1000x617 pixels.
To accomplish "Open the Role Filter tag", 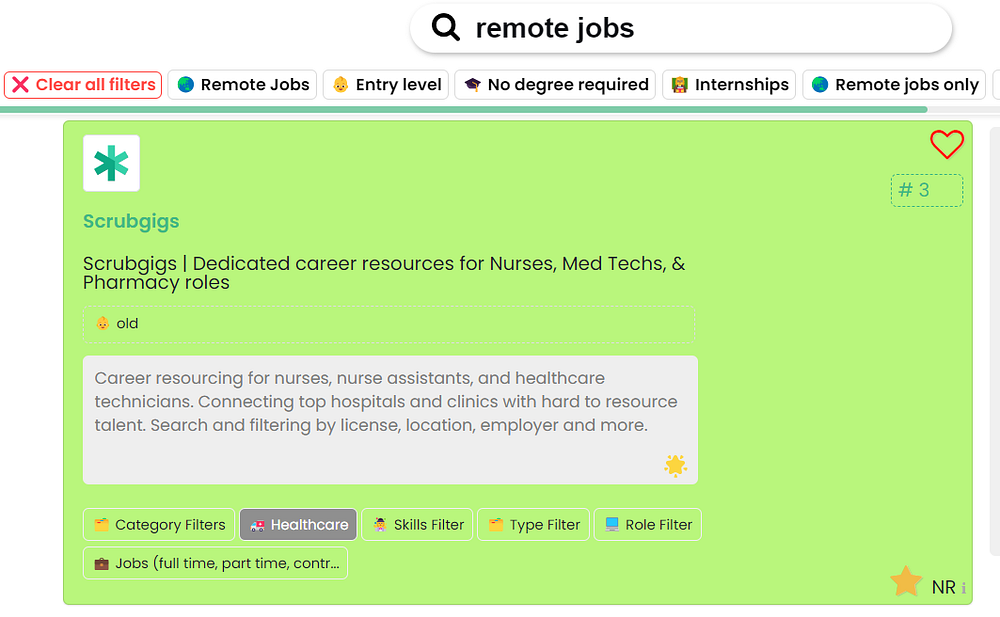I will coord(647,525).
